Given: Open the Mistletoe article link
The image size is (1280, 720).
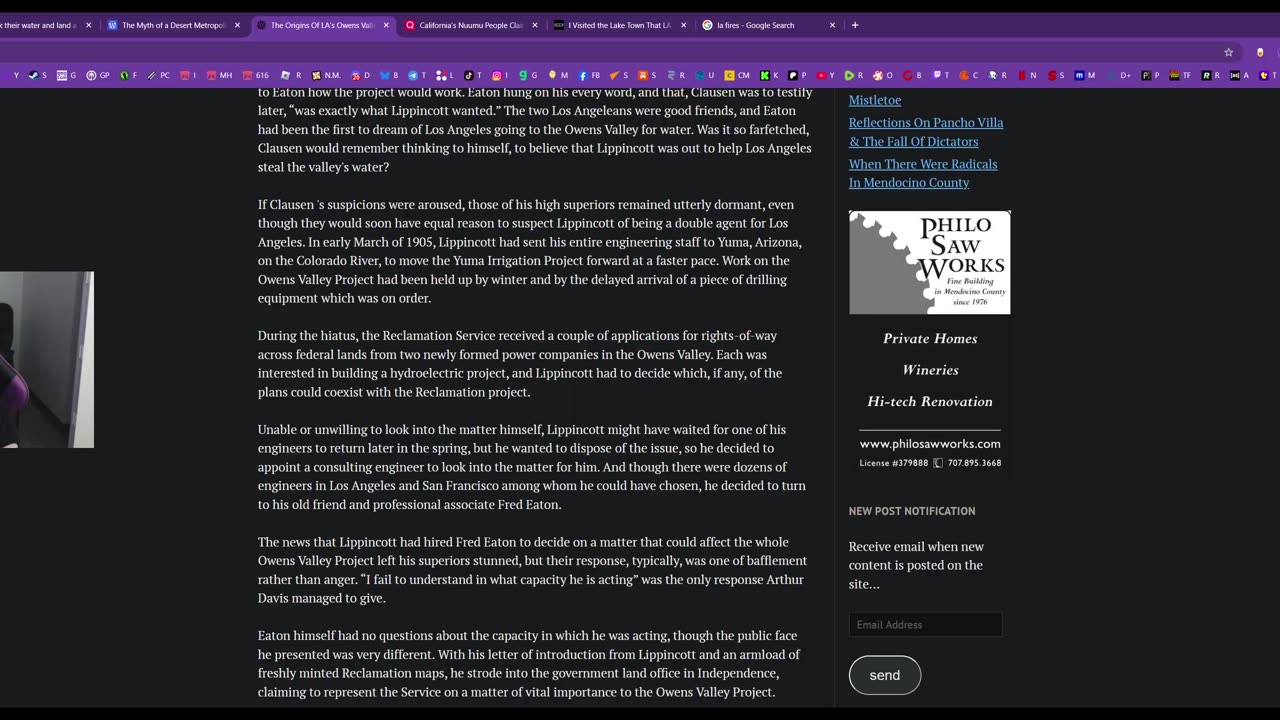Looking at the screenshot, I should (875, 100).
